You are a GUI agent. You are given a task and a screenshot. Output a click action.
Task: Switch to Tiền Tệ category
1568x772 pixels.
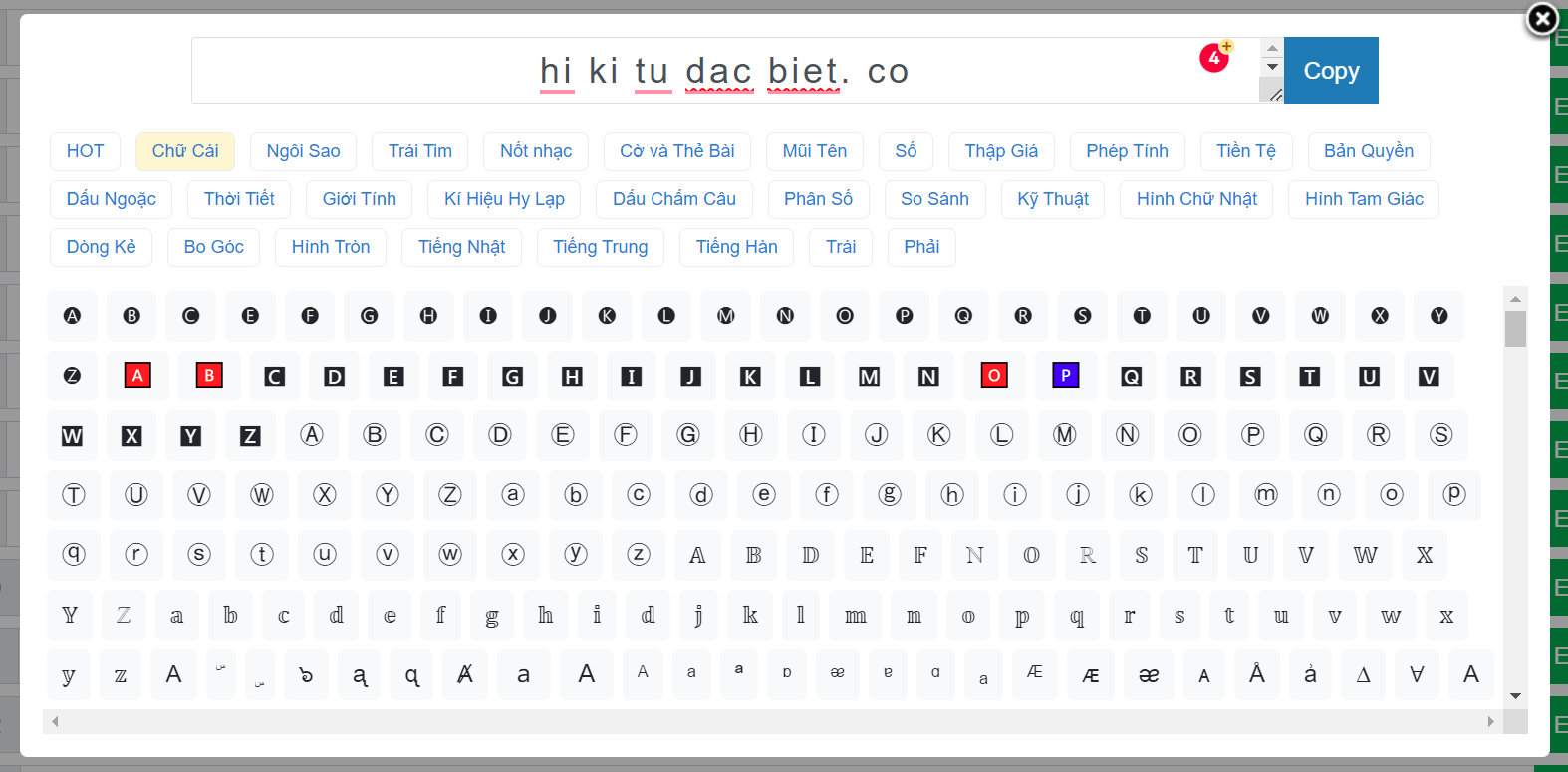[x=1246, y=151]
